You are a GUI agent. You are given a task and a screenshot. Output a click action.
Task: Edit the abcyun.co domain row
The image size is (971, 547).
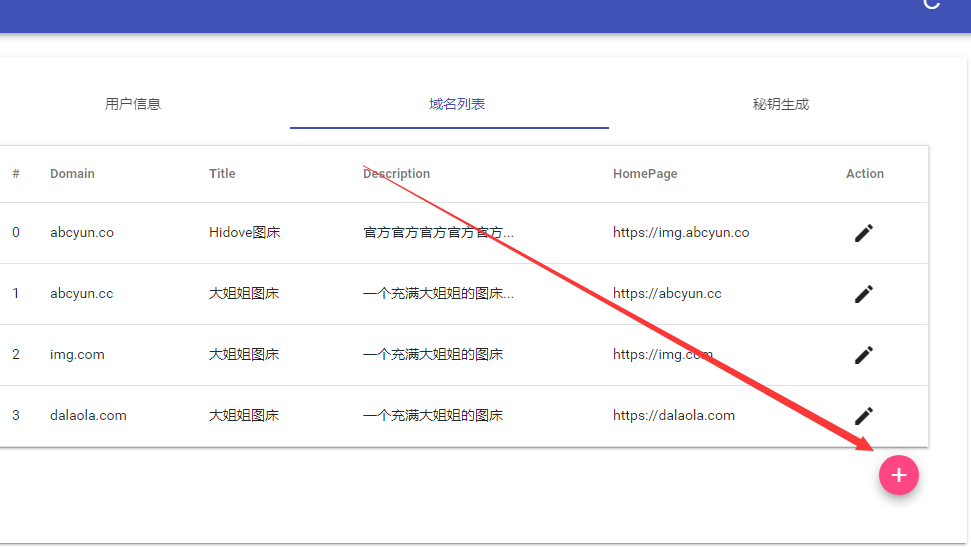click(864, 233)
